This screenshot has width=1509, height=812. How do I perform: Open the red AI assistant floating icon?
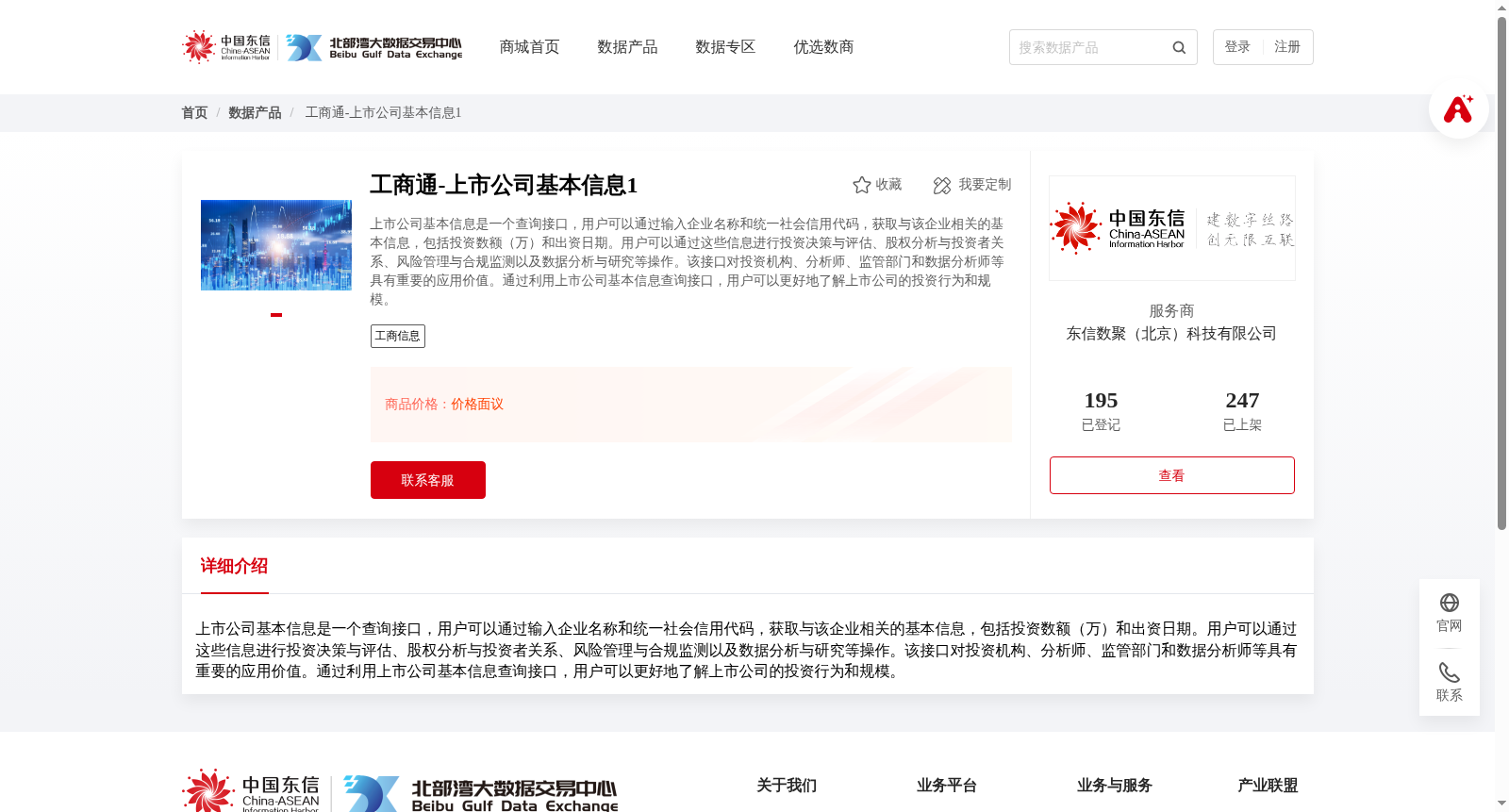click(x=1458, y=109)
